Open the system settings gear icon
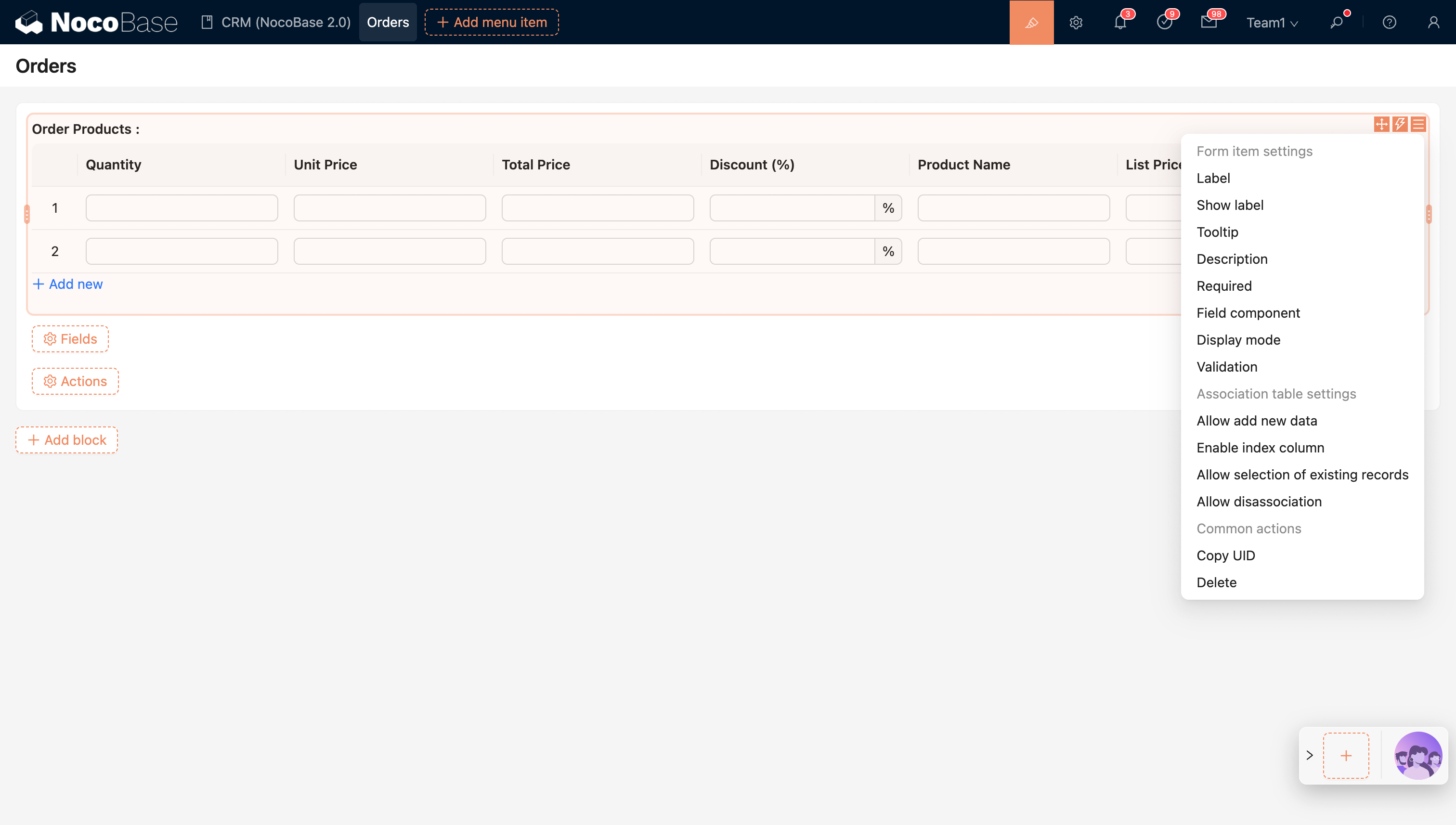The height and width of the screenshot is (825, 1456). 1076,22
